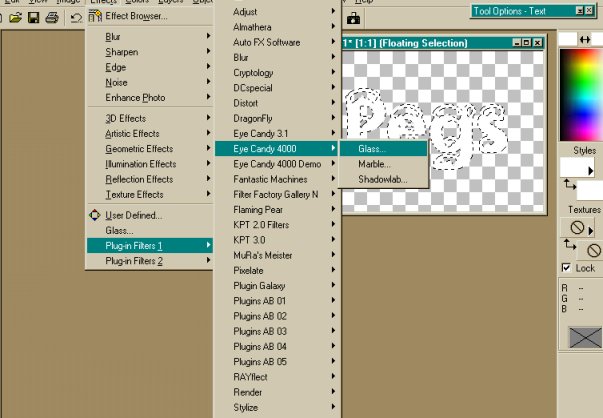Click the Undo arrow toolbar icon
603x418 pixels.
(76, 17)
